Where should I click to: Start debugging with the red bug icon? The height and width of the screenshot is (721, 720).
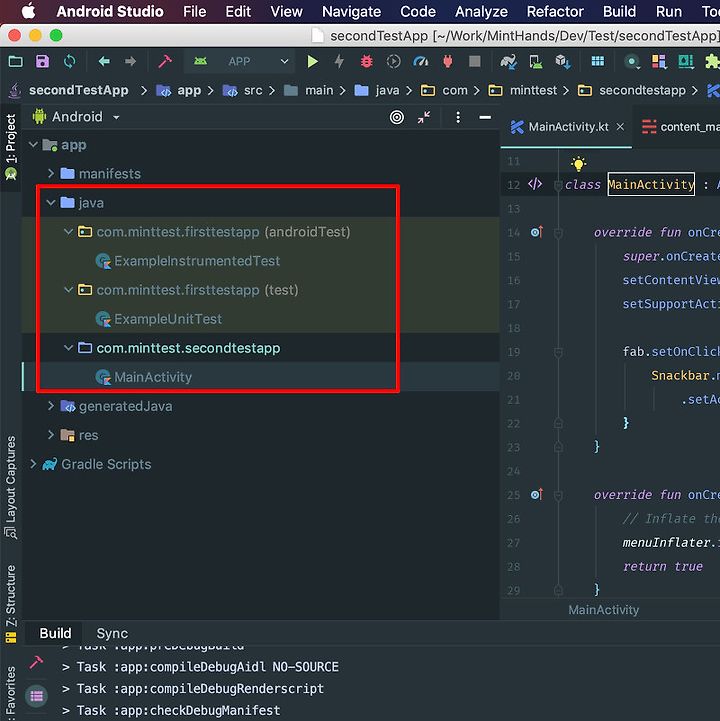click(x=366, y=61)
